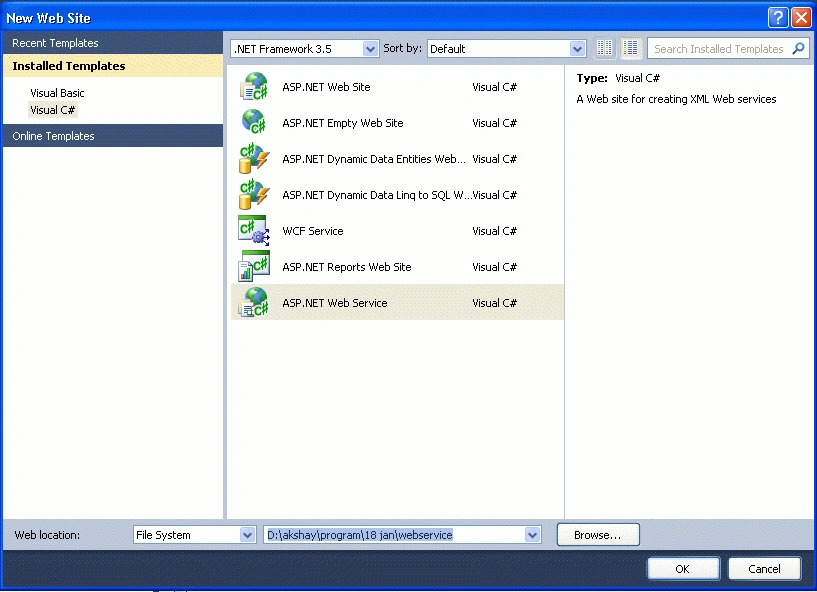Open the .NET Framework 3.5 dropdown
Screen dimensions: 817x592
pyautogui.click(x=304, y=48)
